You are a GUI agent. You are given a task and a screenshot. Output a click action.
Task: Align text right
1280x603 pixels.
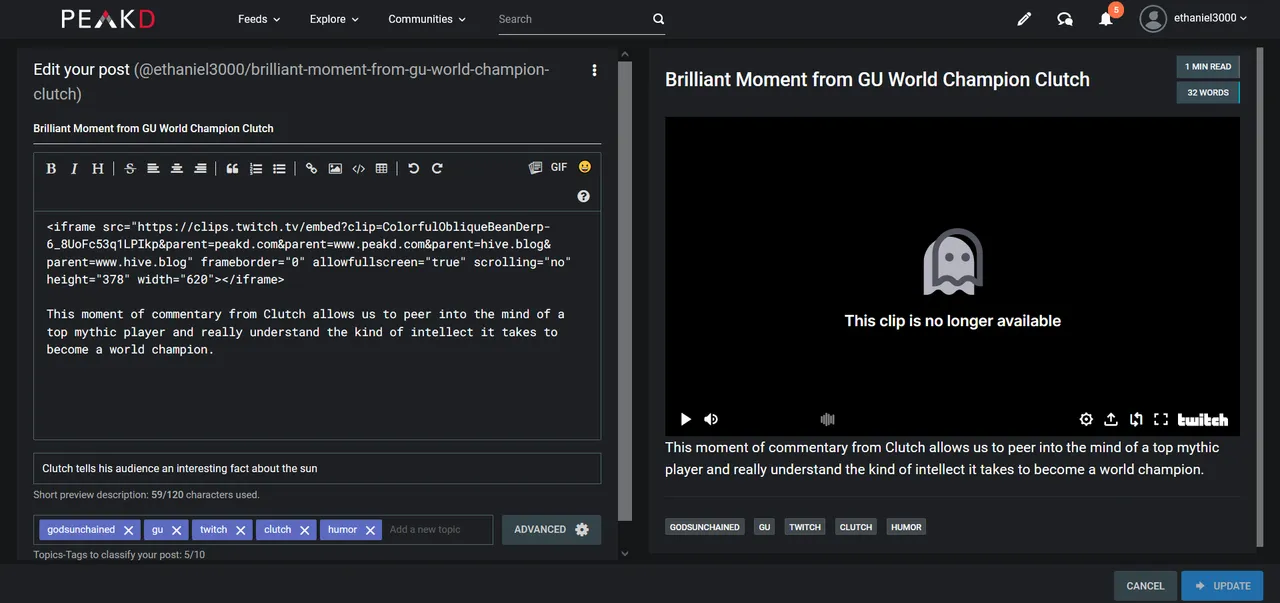[x=200, y=169]
